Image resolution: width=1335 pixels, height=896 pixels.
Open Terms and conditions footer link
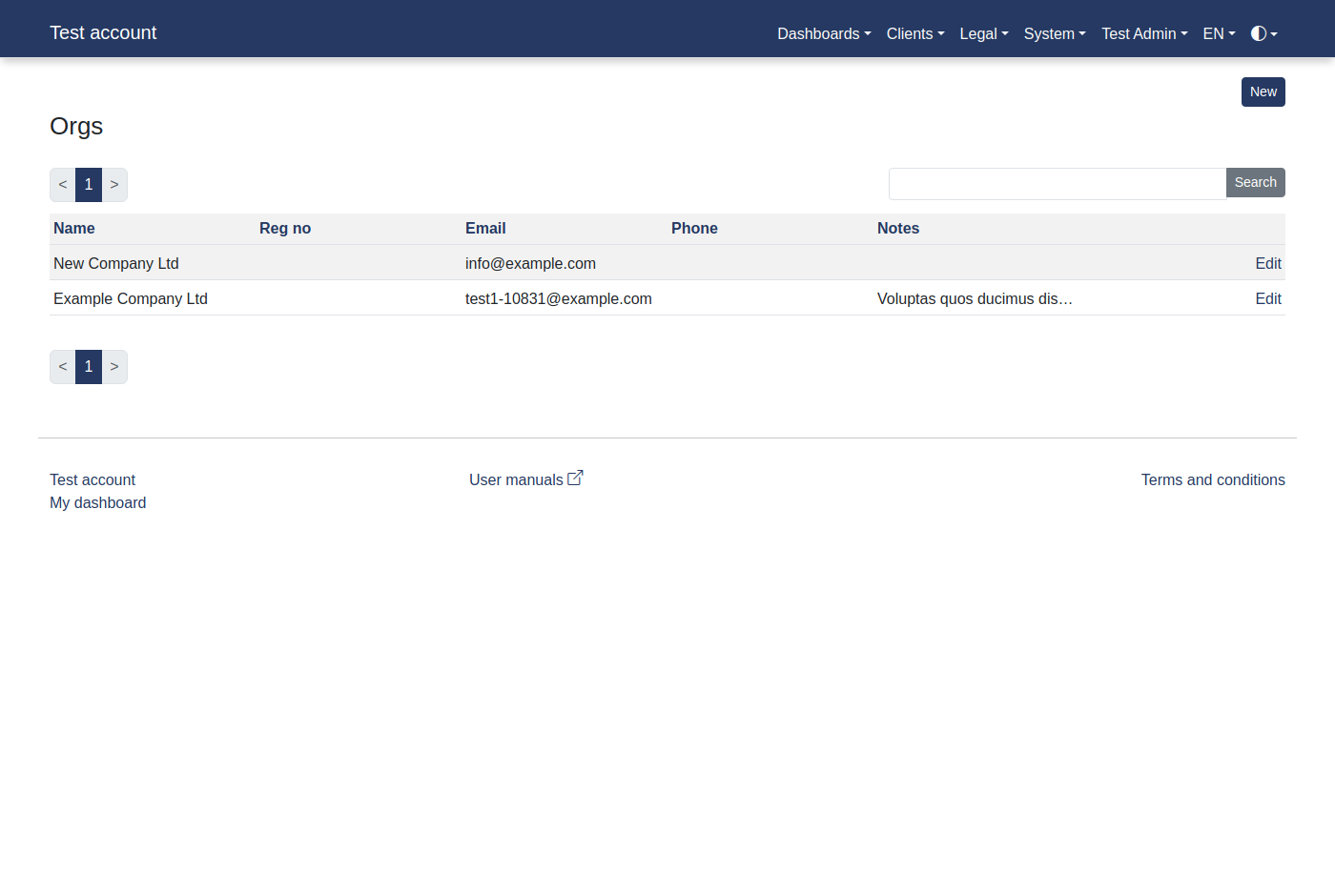tap(1212, 479)
